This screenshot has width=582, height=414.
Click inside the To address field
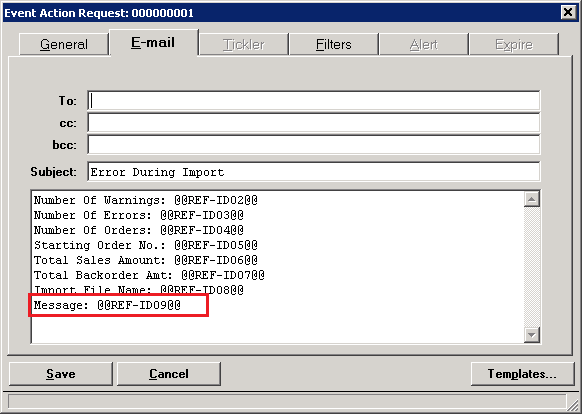314,101
